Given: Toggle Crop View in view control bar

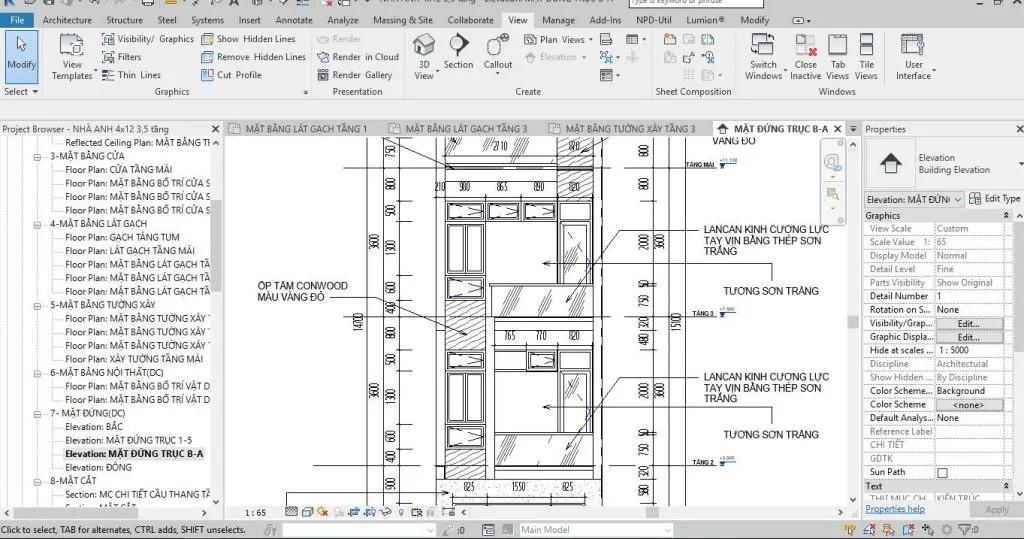Looking at the screenshot, I should (x=355, y=512).
